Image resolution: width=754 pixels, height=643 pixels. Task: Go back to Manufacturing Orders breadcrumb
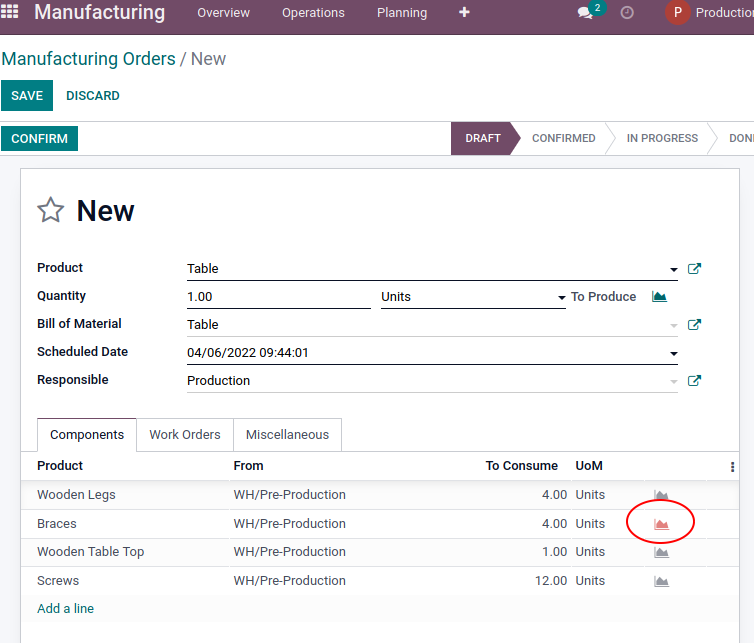[88, 59]
